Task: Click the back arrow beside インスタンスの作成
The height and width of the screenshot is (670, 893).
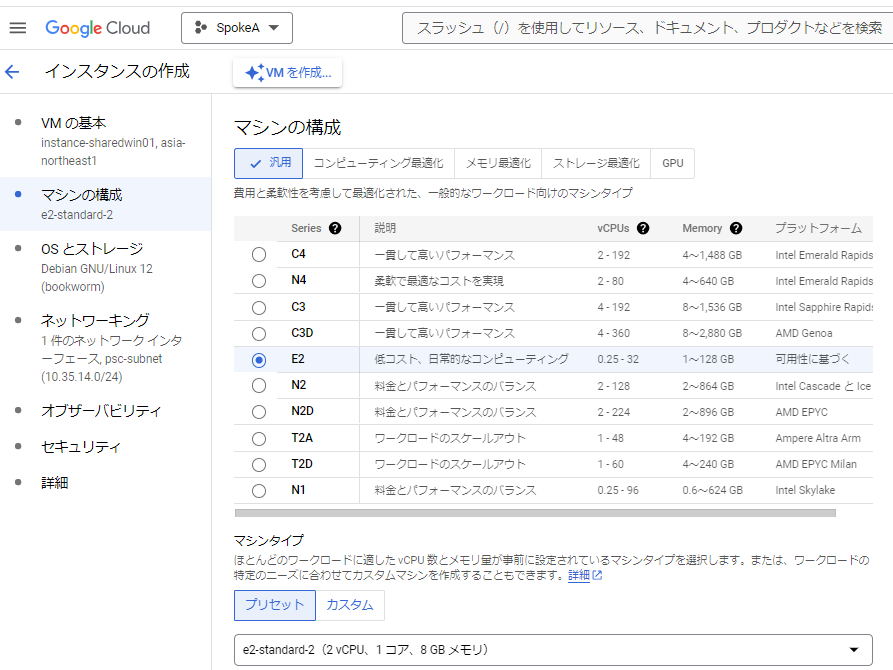Action: pyautogui.click(x=12, y=72)
